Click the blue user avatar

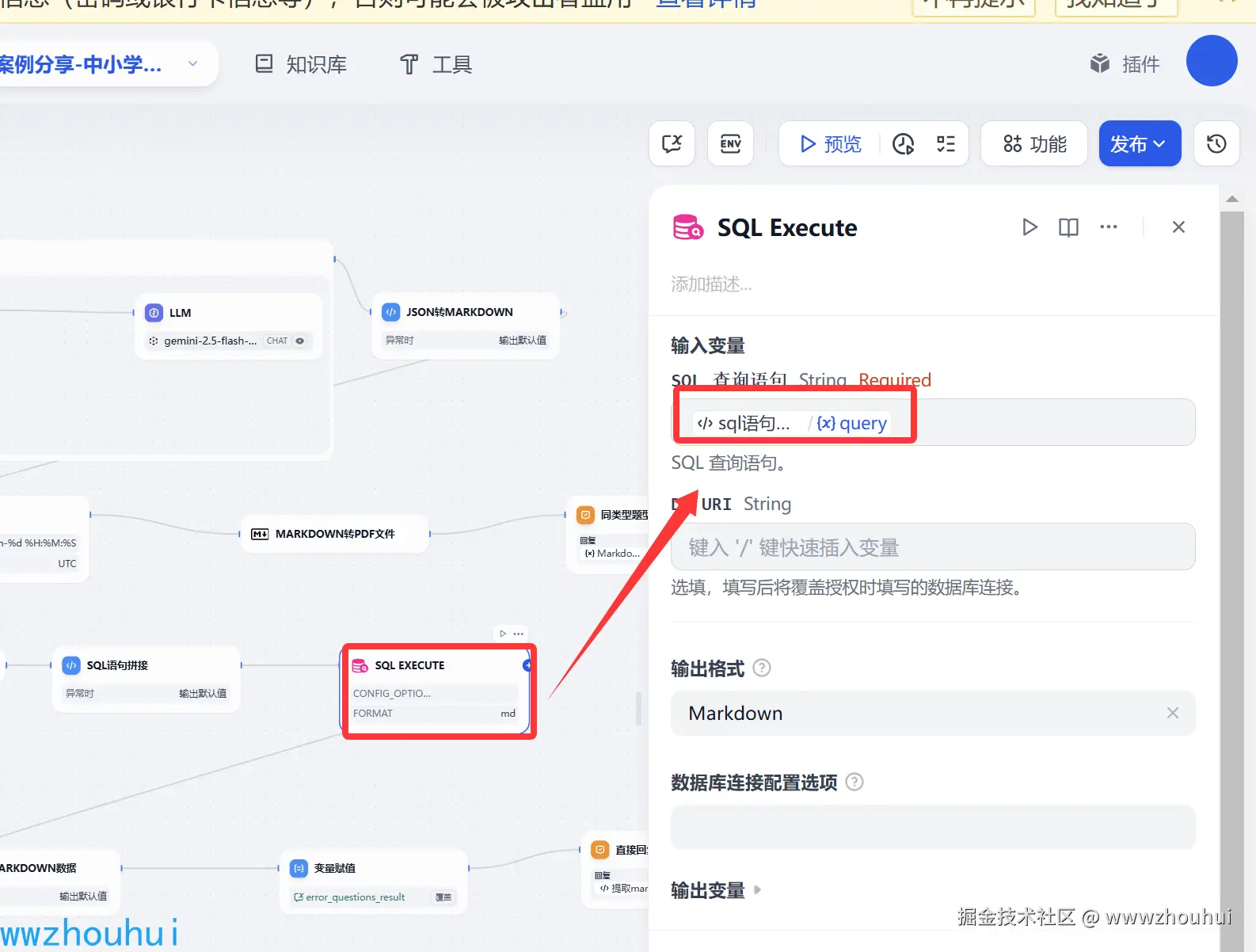point(1212,61)
